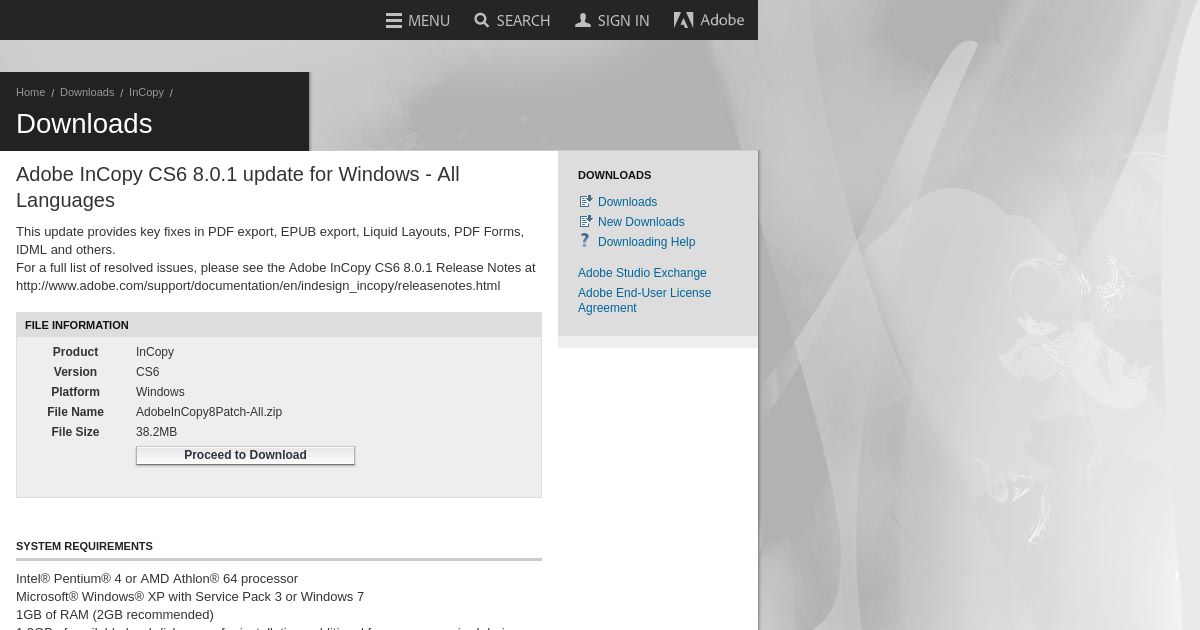Viewport: 1200px width, 630px height.
Task: Go to Downloads breadcrumb
Action: click(x=87, y=92)
